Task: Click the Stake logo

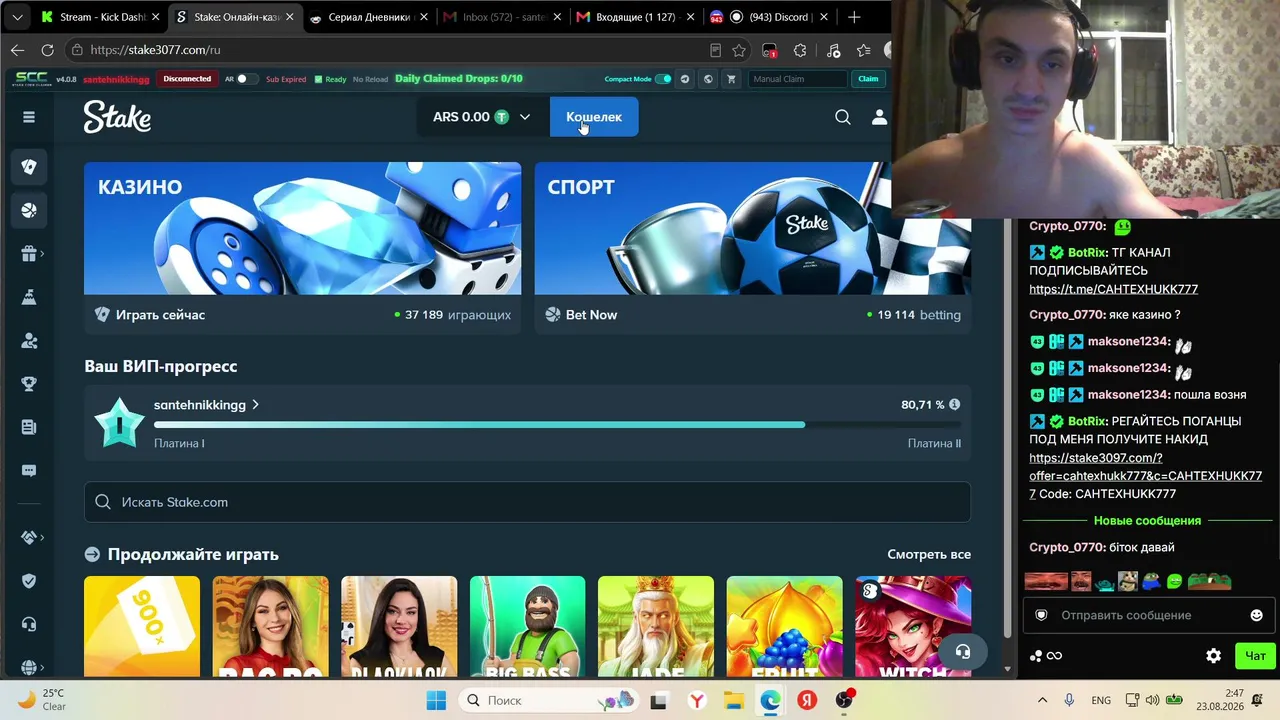Action: [x=117, y=117]
